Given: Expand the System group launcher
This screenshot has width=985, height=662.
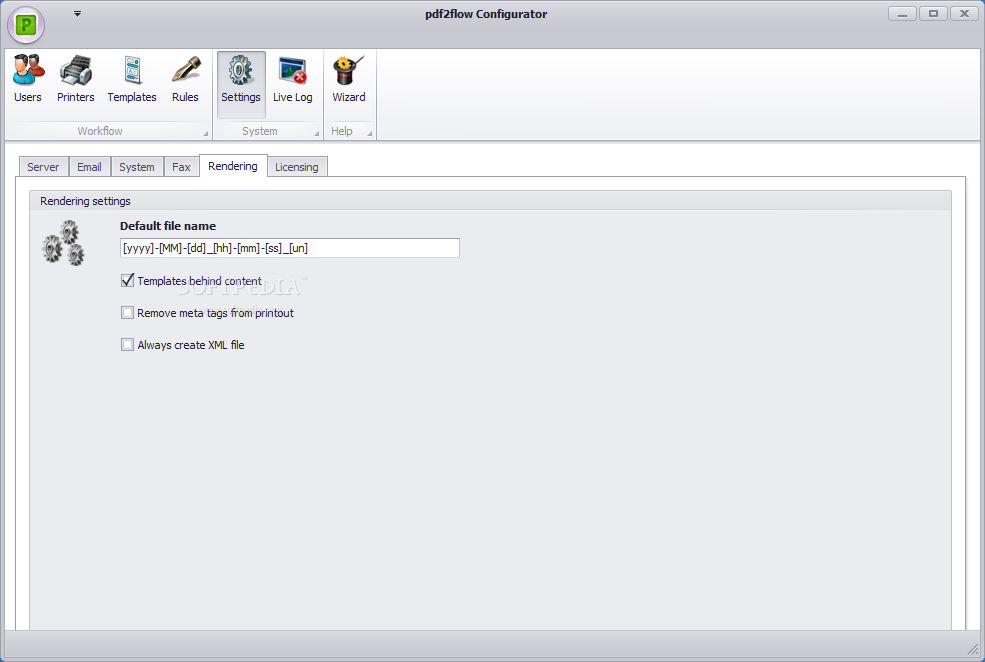Looking at the screenshot, I should point(317,133).
